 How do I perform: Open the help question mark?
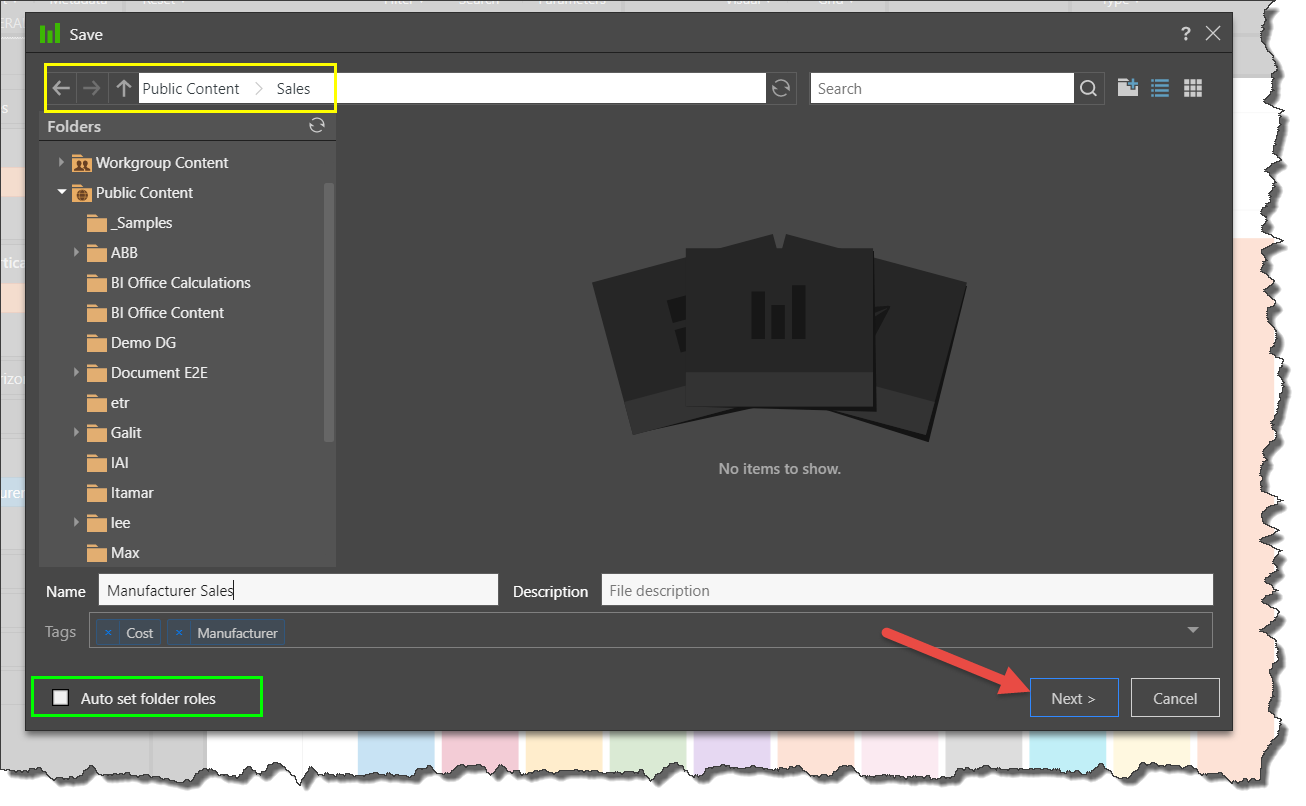coord(1186,34)
